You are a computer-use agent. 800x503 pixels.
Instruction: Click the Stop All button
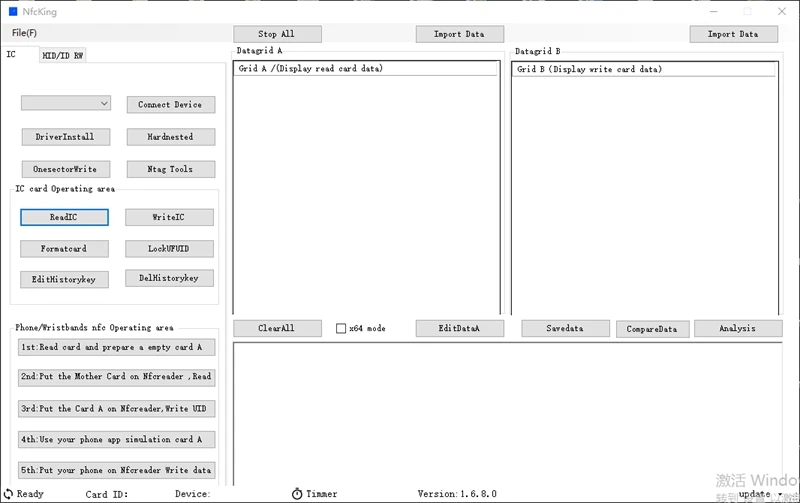(x=277, y=34)
